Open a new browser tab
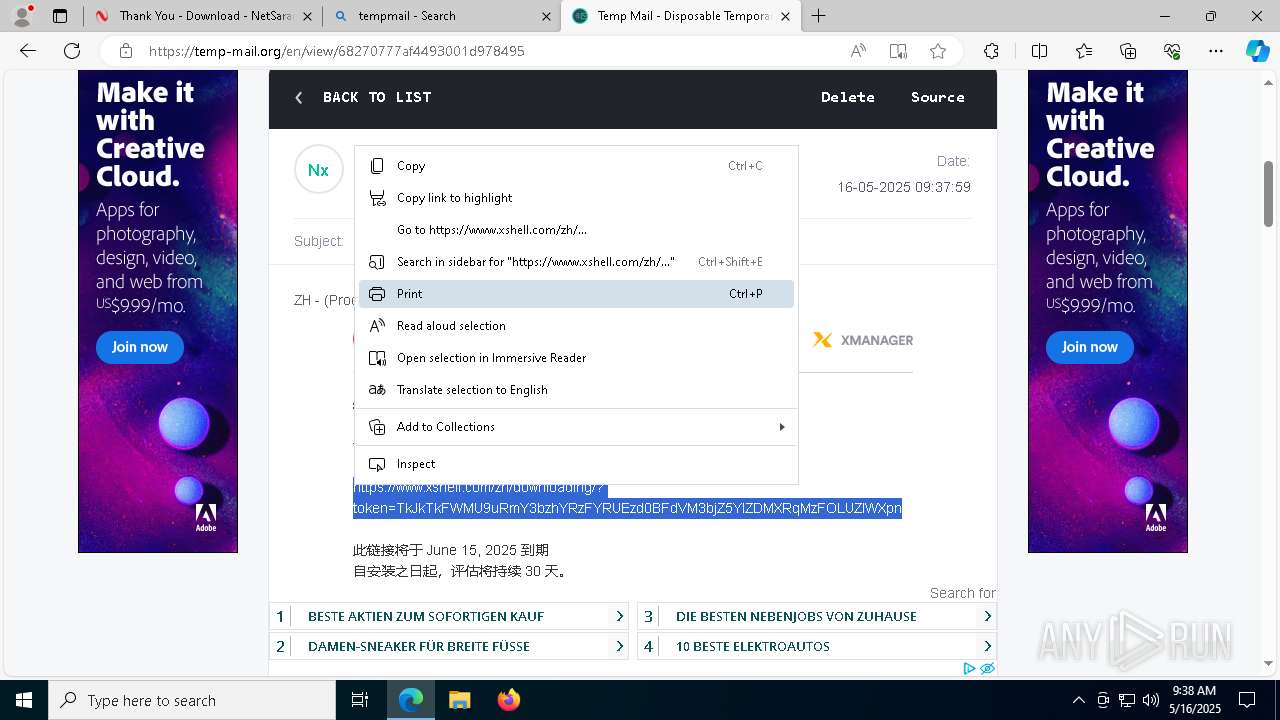Image resolution: width=1280 pixels, height=720 pixels. [x=818, y=16]
